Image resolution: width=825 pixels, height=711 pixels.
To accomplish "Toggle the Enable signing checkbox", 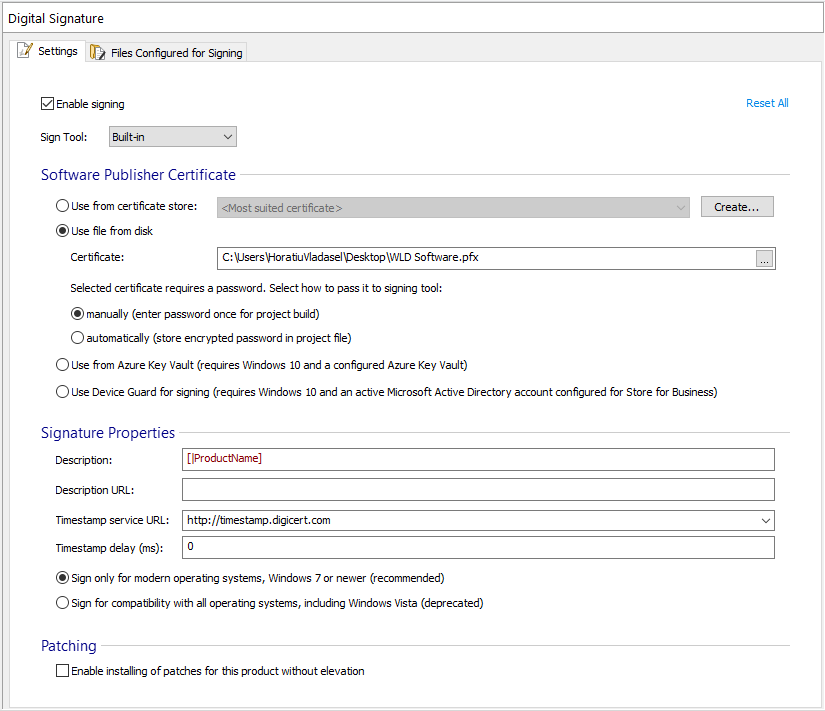I will pyautogui.click(x=47, y=104).
